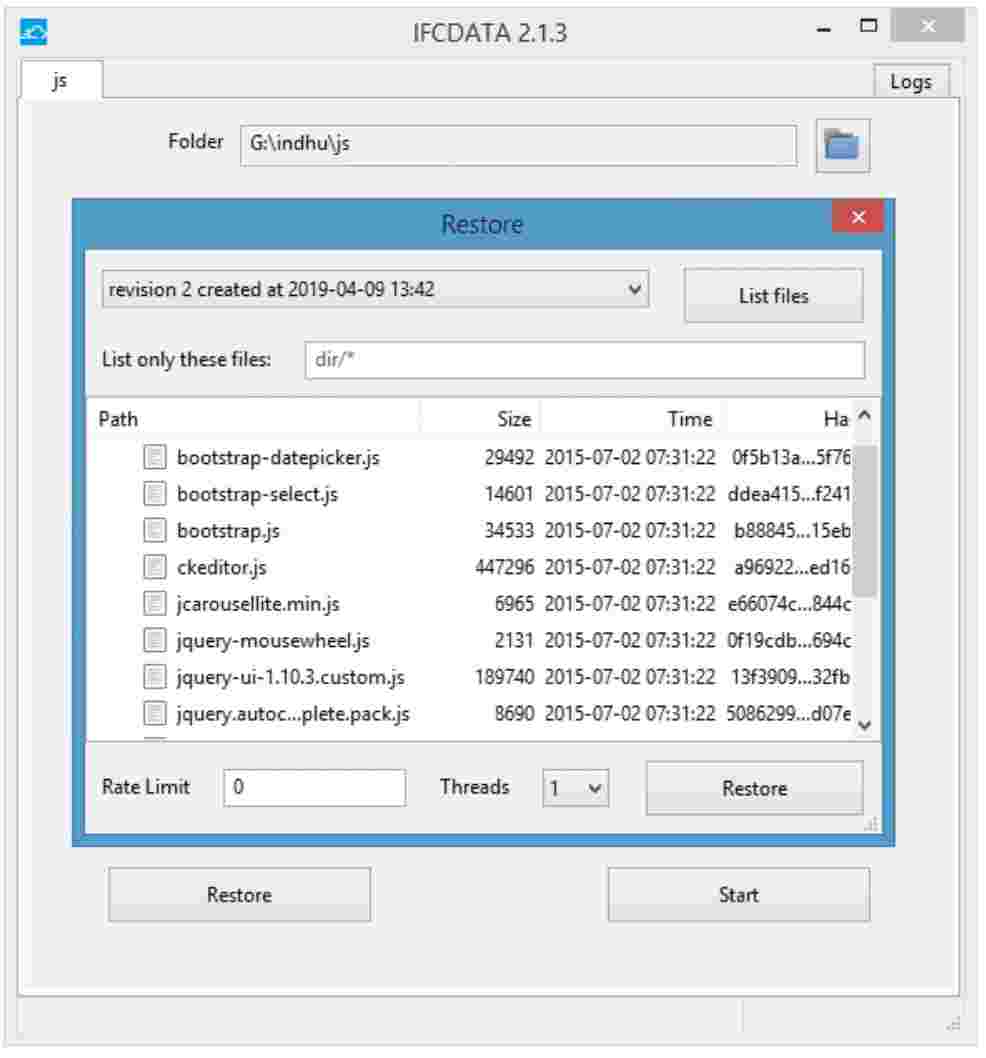The image size is (986, 1058).
Task: Click the Restore button beside Start
Action: (240, 895)
